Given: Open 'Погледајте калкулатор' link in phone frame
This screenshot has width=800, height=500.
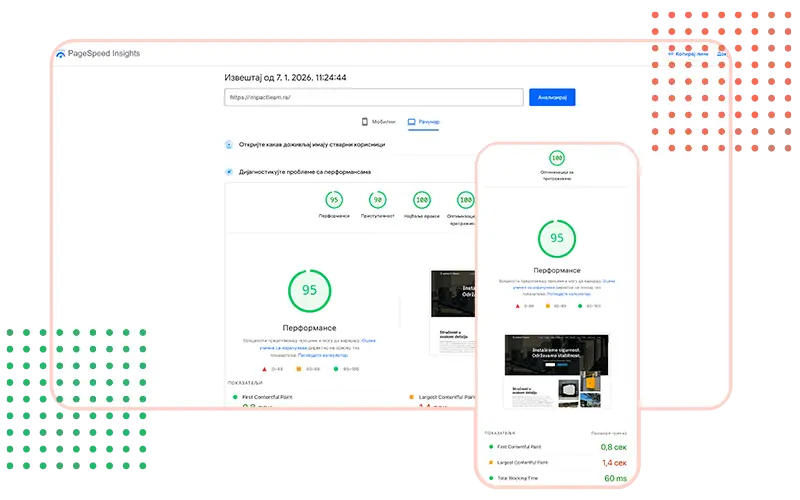Looking at the screenshot, I should 569,294.
